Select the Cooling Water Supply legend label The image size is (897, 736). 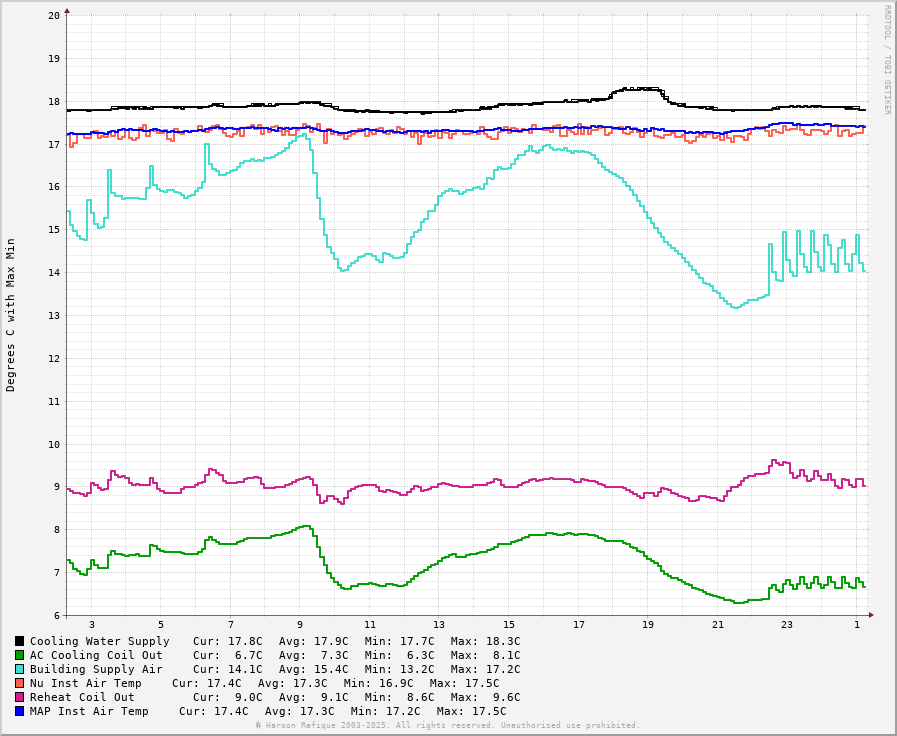(x=100, y=641)
